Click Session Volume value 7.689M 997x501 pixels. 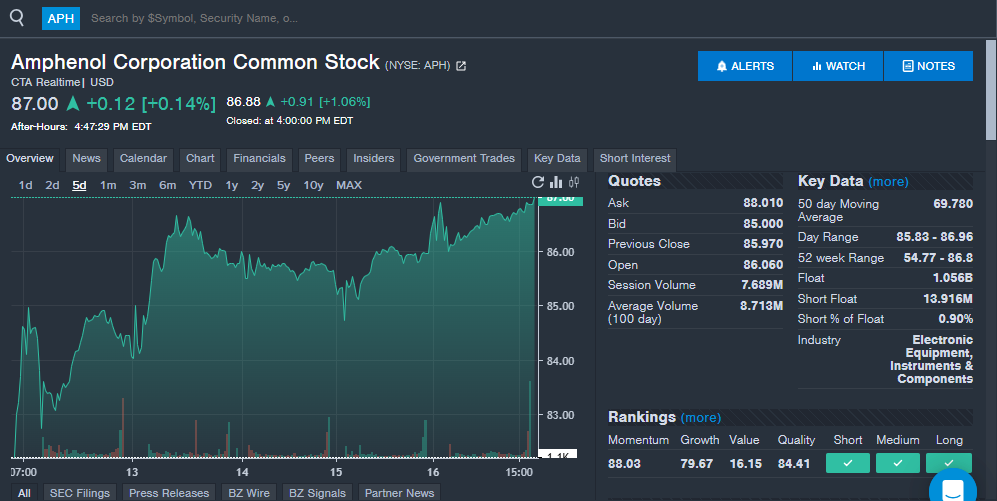(x=762, y=285)
